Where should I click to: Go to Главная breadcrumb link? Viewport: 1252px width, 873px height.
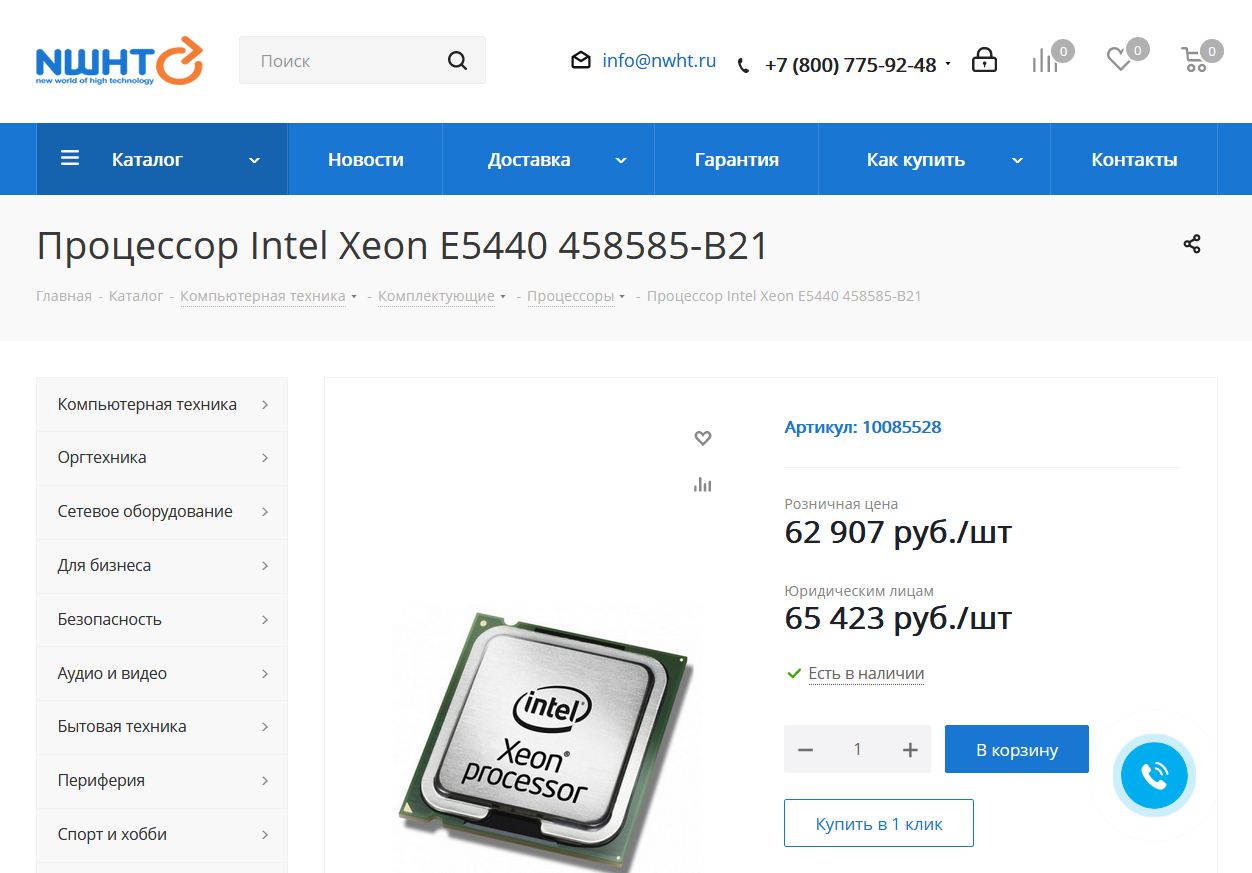point(64,296)
